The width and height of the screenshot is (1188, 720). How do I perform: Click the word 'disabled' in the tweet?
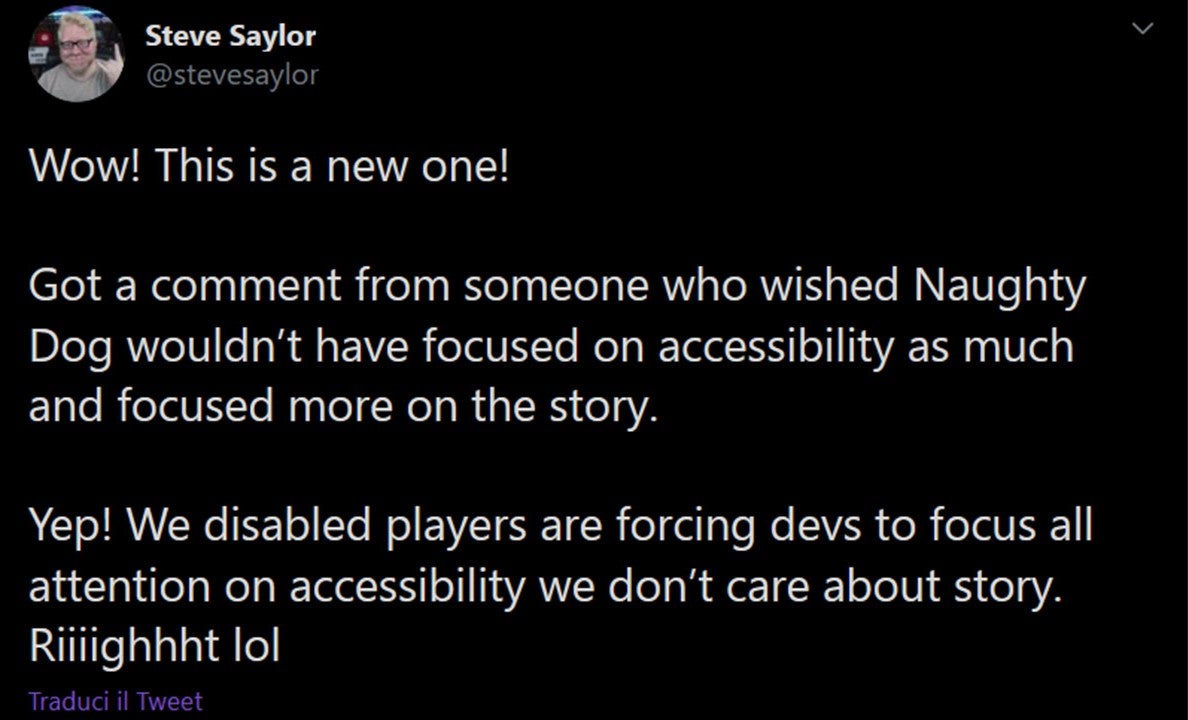(x=287, y=525)
